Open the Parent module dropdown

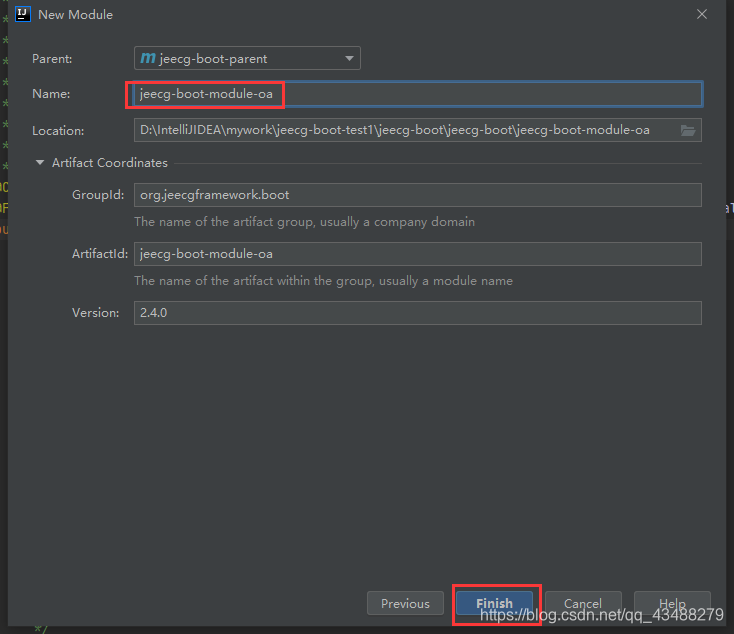tap(247, 59)
